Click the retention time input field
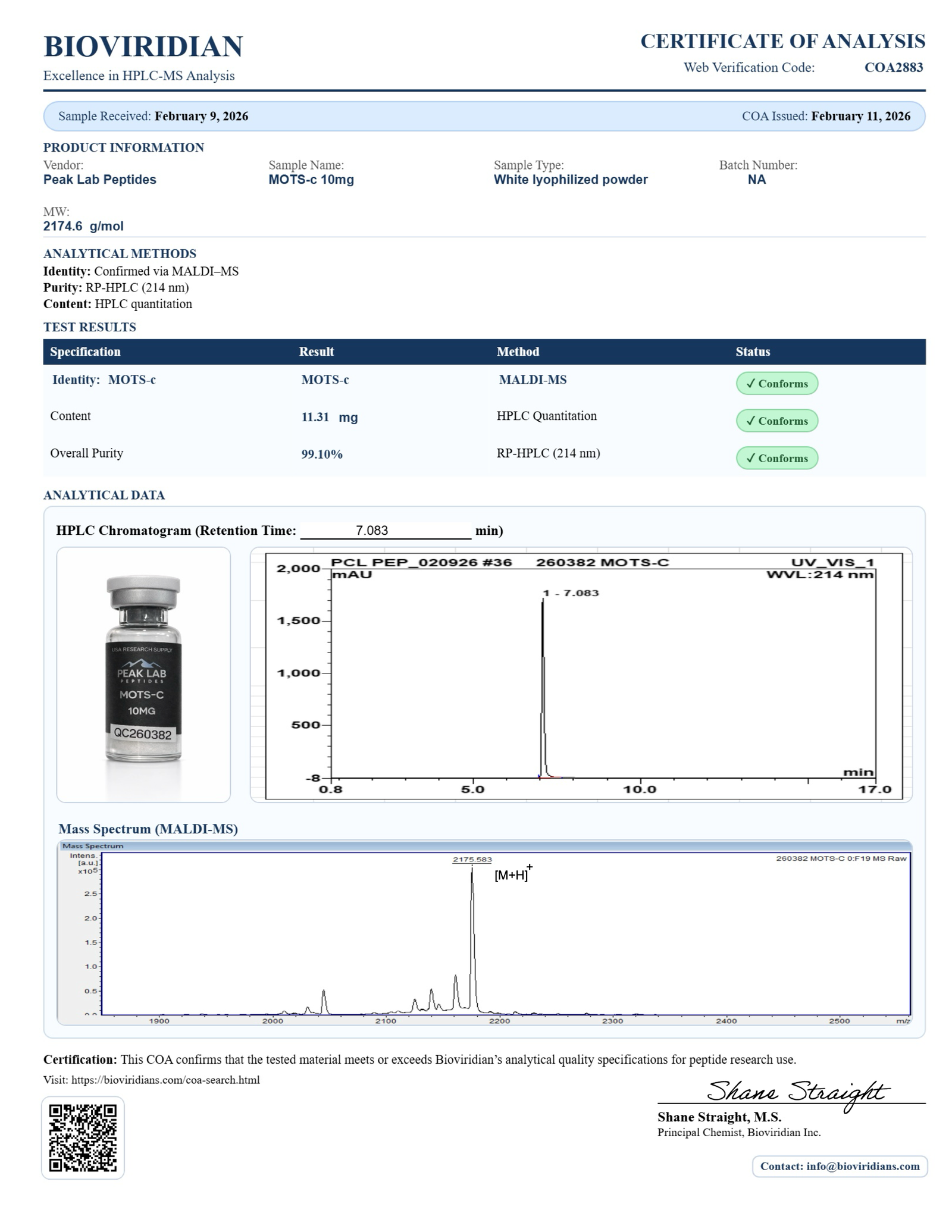 (x=384, y=529)
